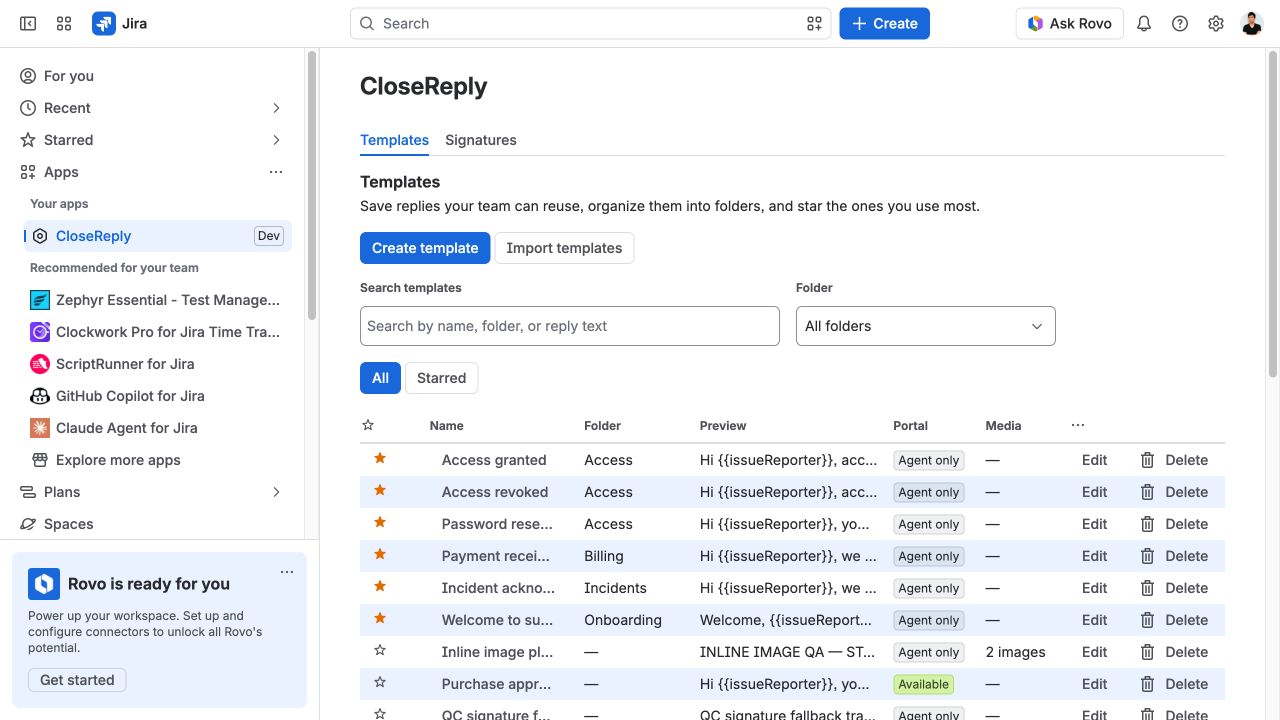This screenshot has height=720, width=1280.
Task: Click trash icon for Payment received row
Action: coord(1147,556)
